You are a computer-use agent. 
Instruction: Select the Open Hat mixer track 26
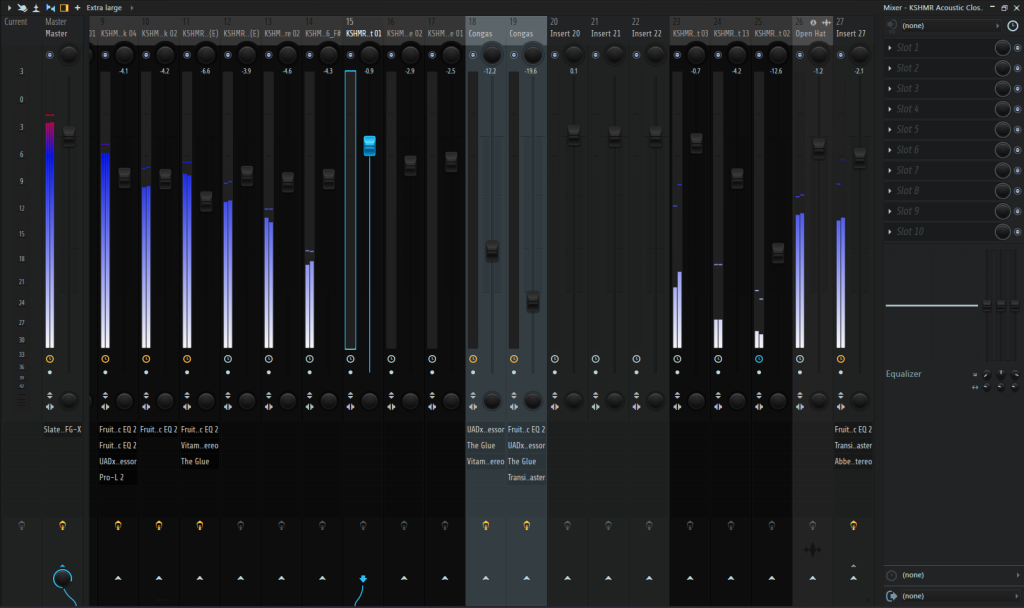pos(811,34)
